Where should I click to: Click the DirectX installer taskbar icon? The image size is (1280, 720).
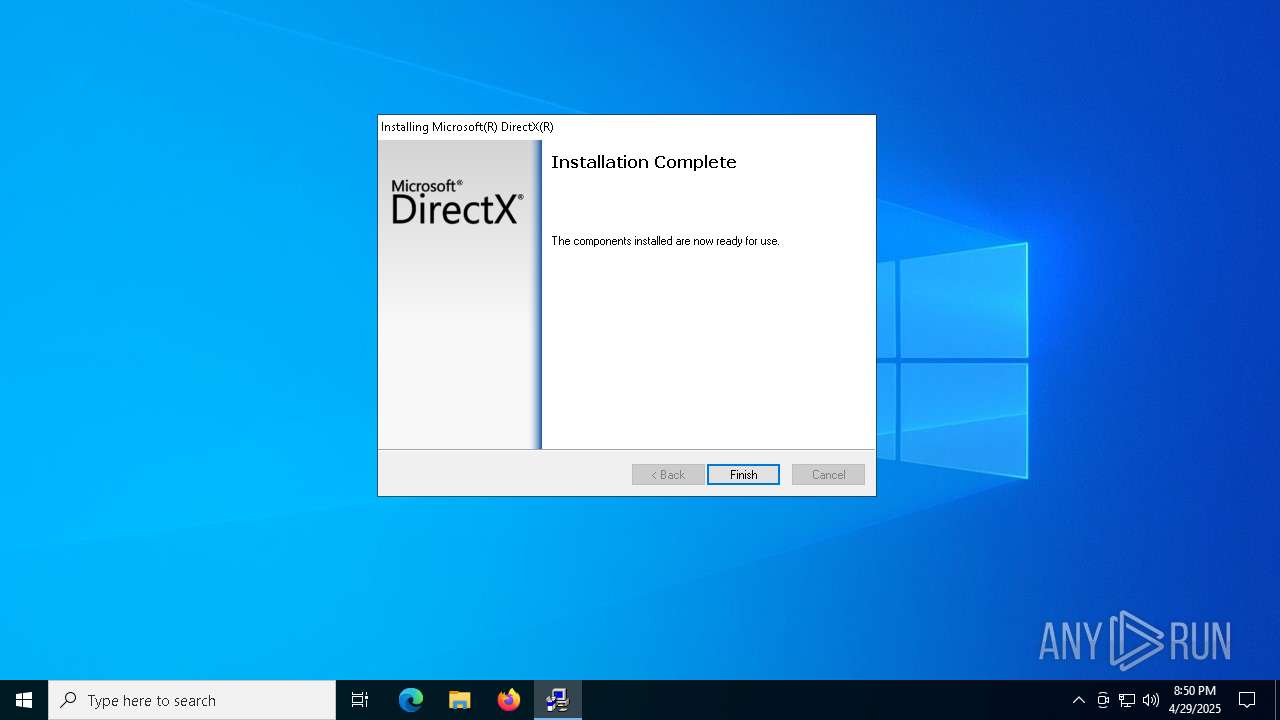[x=558, y=700]
